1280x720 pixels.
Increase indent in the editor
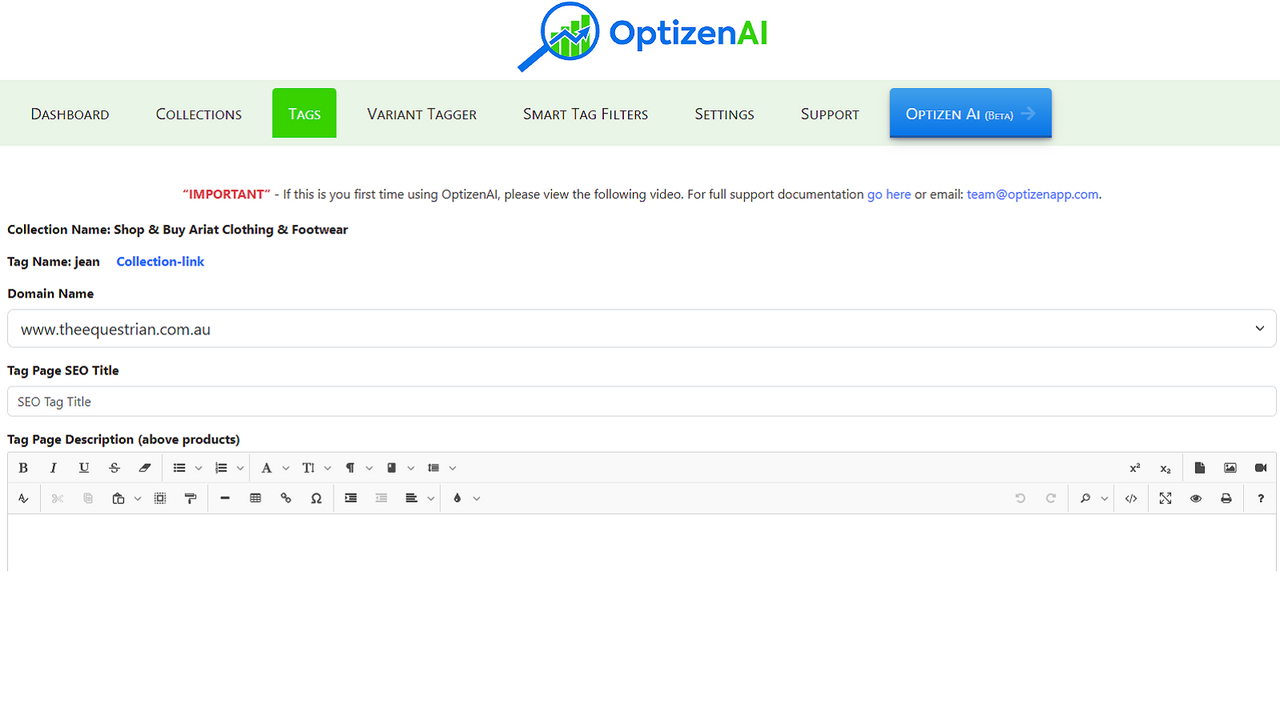coord(351,498)
